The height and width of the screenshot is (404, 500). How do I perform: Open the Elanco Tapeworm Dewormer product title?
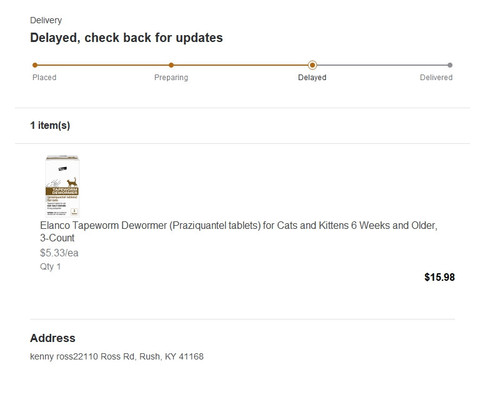pyautogui.click(x=239, y=231)
